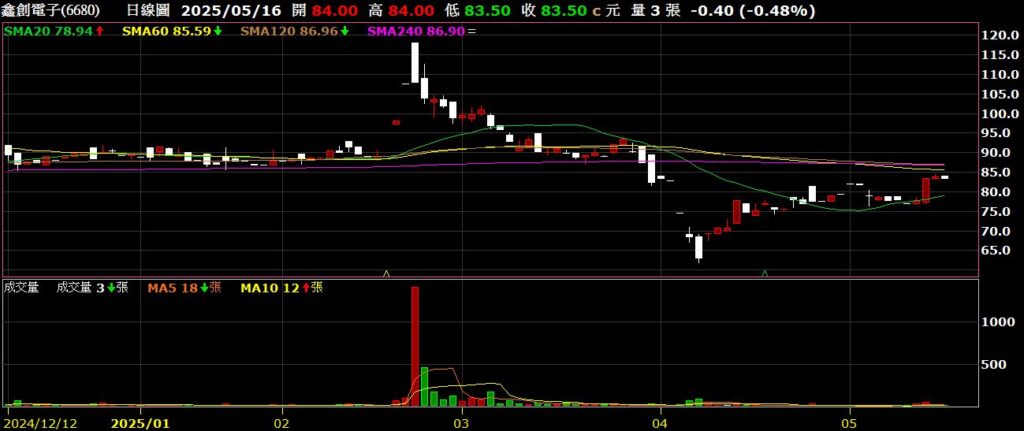Image resolution: width=1024 pixels, height=431 pixels.
Task: Click the stock name 鑫創電子(6680)
Action: pos(50,10)
